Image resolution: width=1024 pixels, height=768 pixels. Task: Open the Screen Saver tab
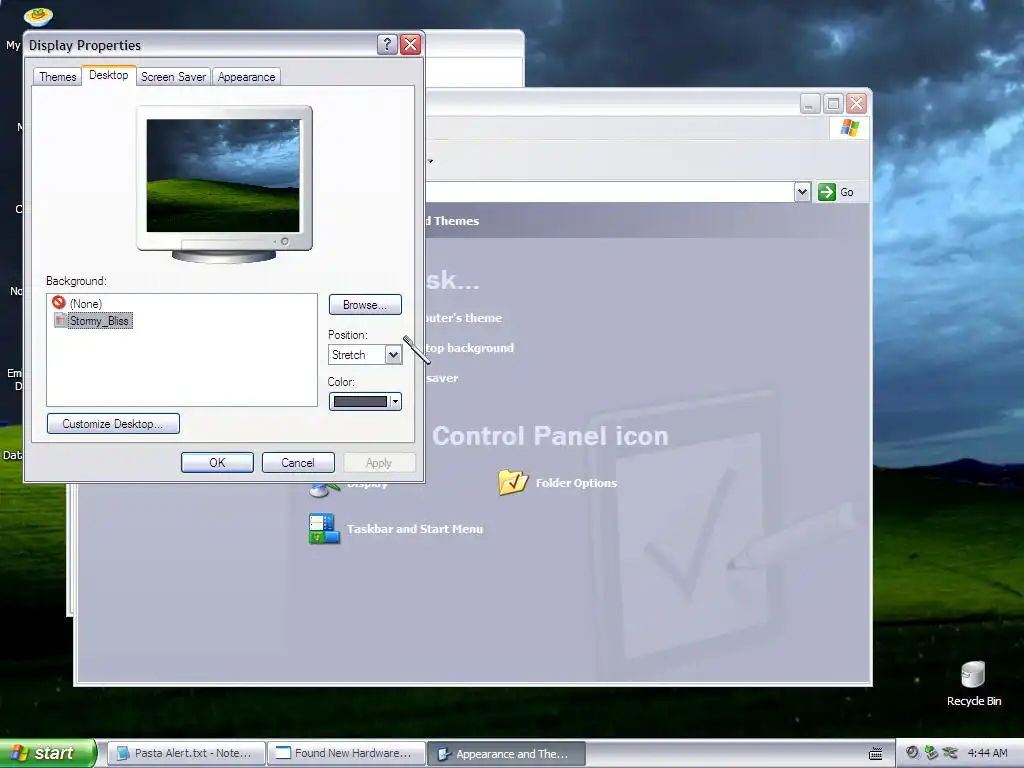tap(173, 76)
